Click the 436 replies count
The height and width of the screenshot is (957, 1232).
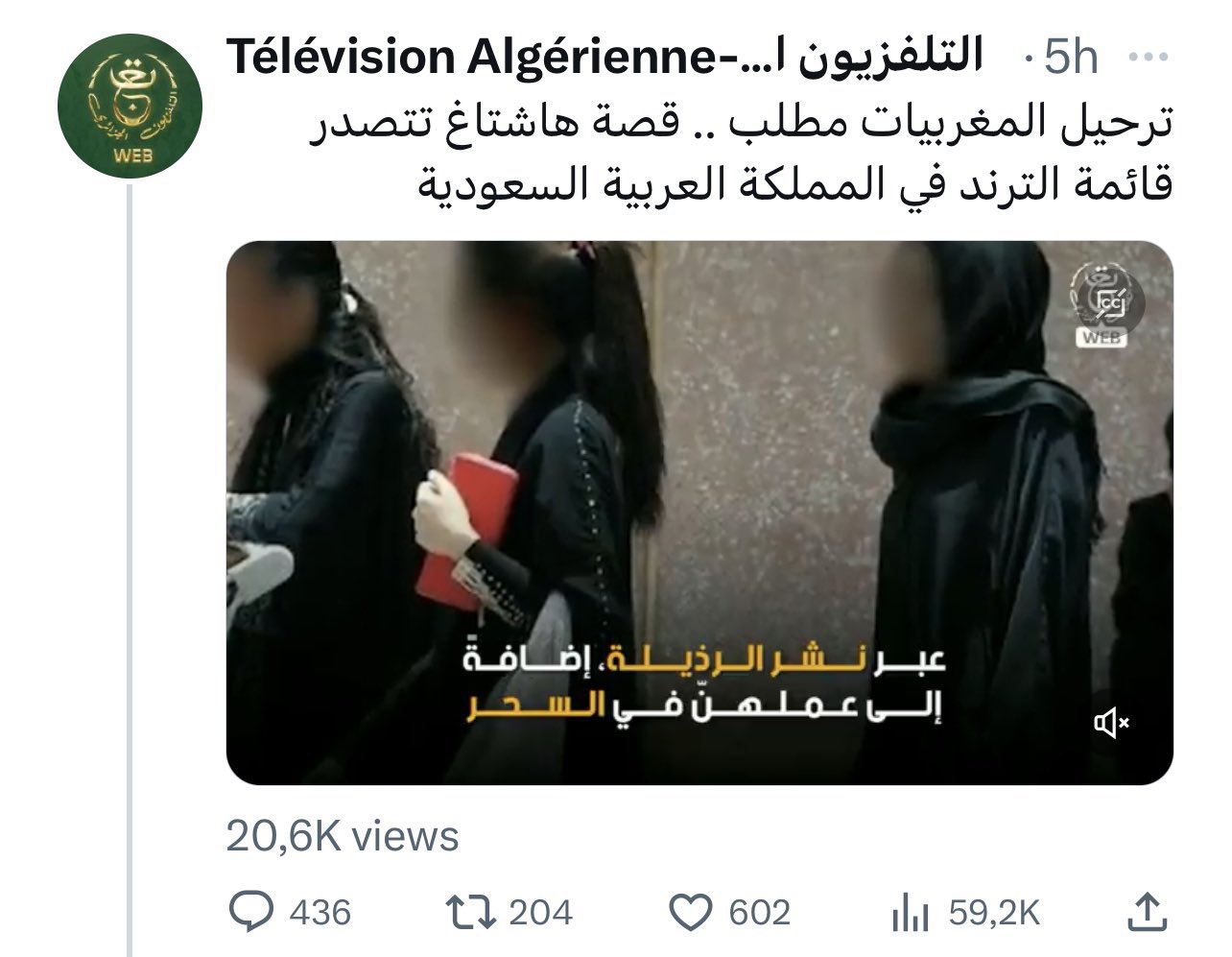(320, 912)
